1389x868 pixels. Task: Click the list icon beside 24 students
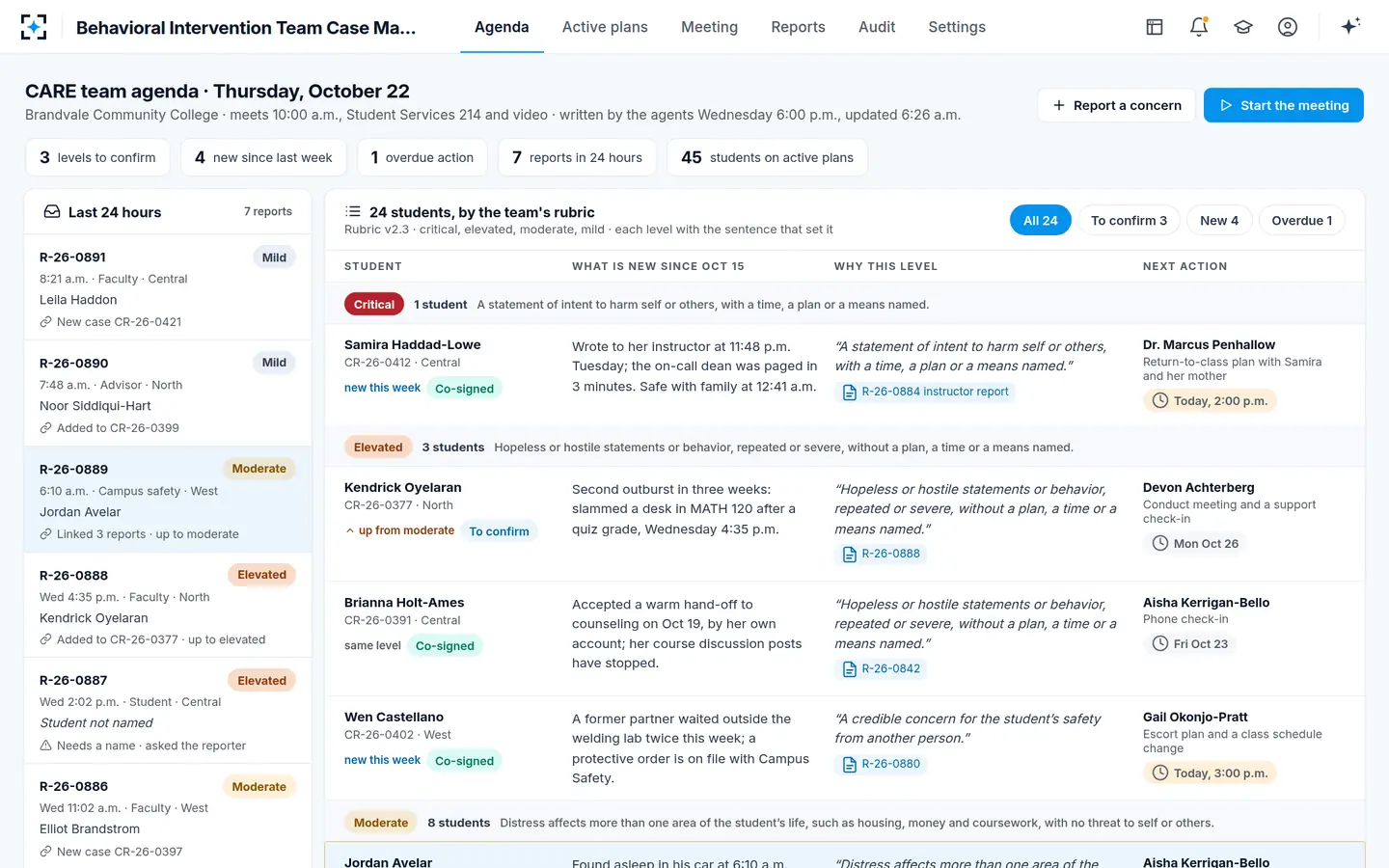pos(353,211)
